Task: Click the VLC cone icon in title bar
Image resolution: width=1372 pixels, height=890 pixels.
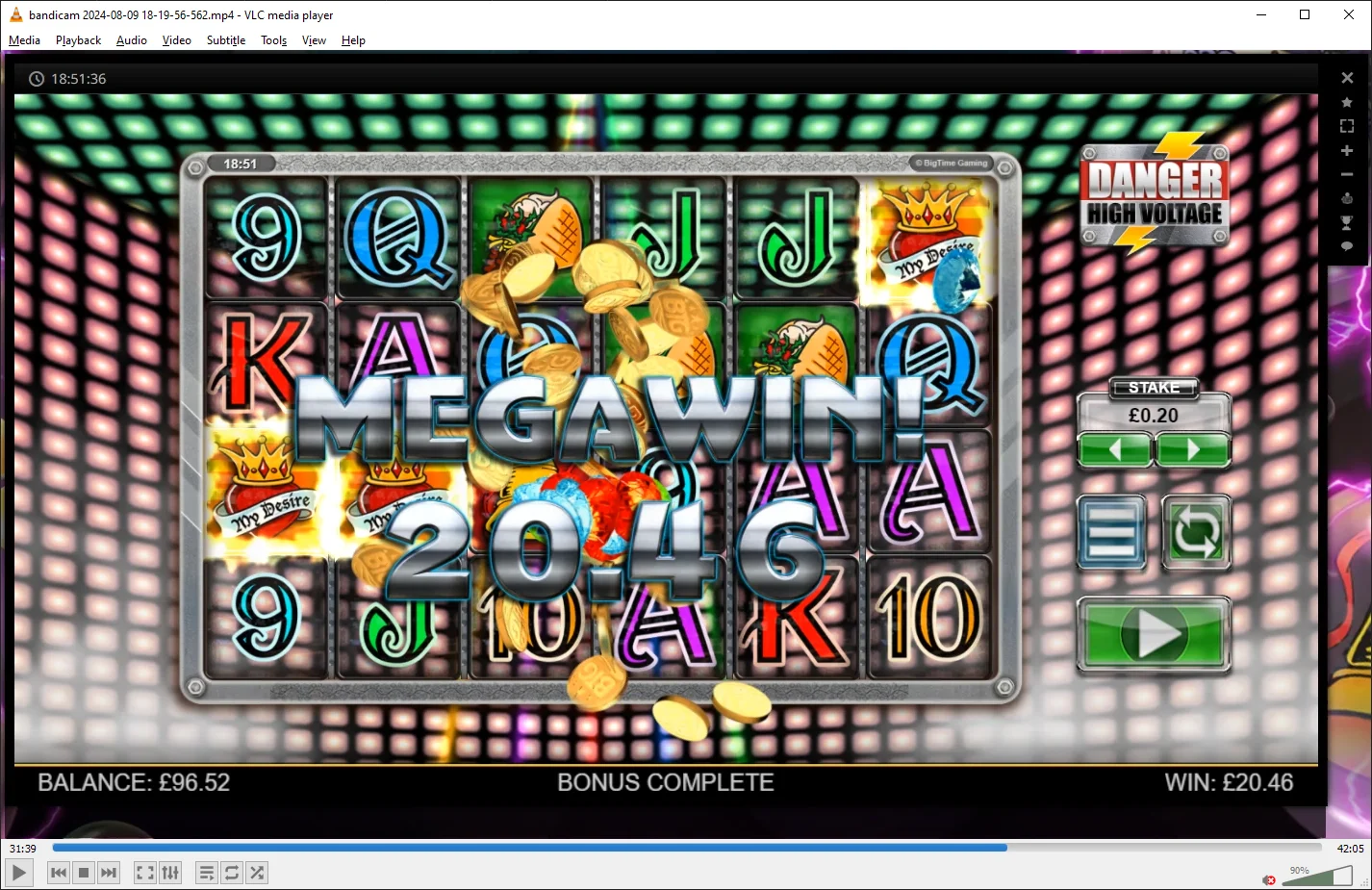Action: coord(15,14)
